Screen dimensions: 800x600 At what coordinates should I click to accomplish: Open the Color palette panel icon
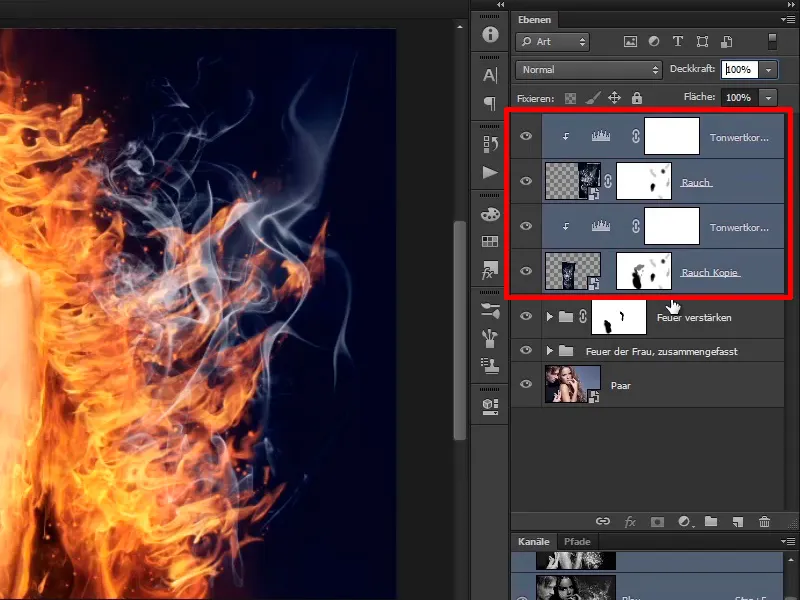click(490, 214)
